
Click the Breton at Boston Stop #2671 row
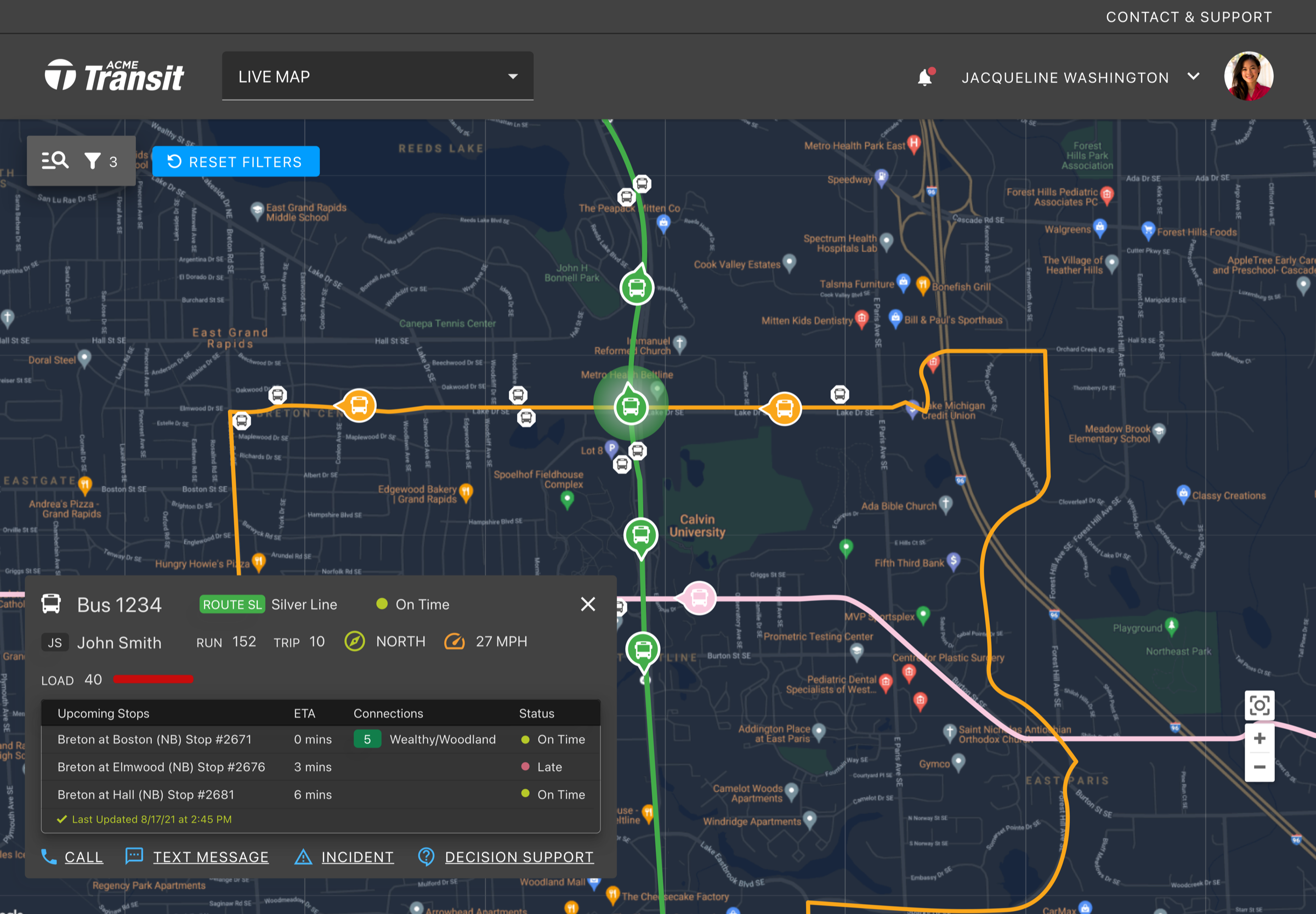[321, 739]
